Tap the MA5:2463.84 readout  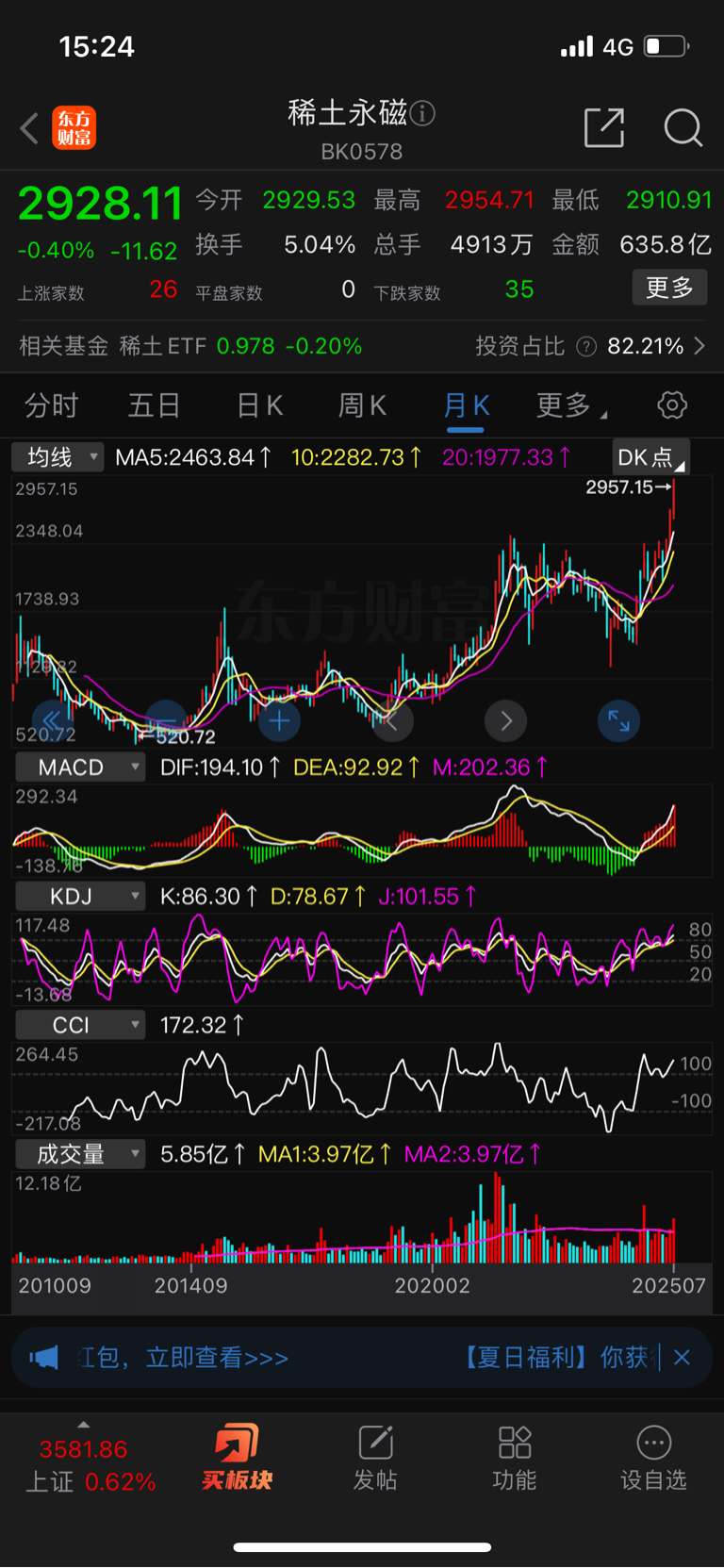(x=193, y=457)
